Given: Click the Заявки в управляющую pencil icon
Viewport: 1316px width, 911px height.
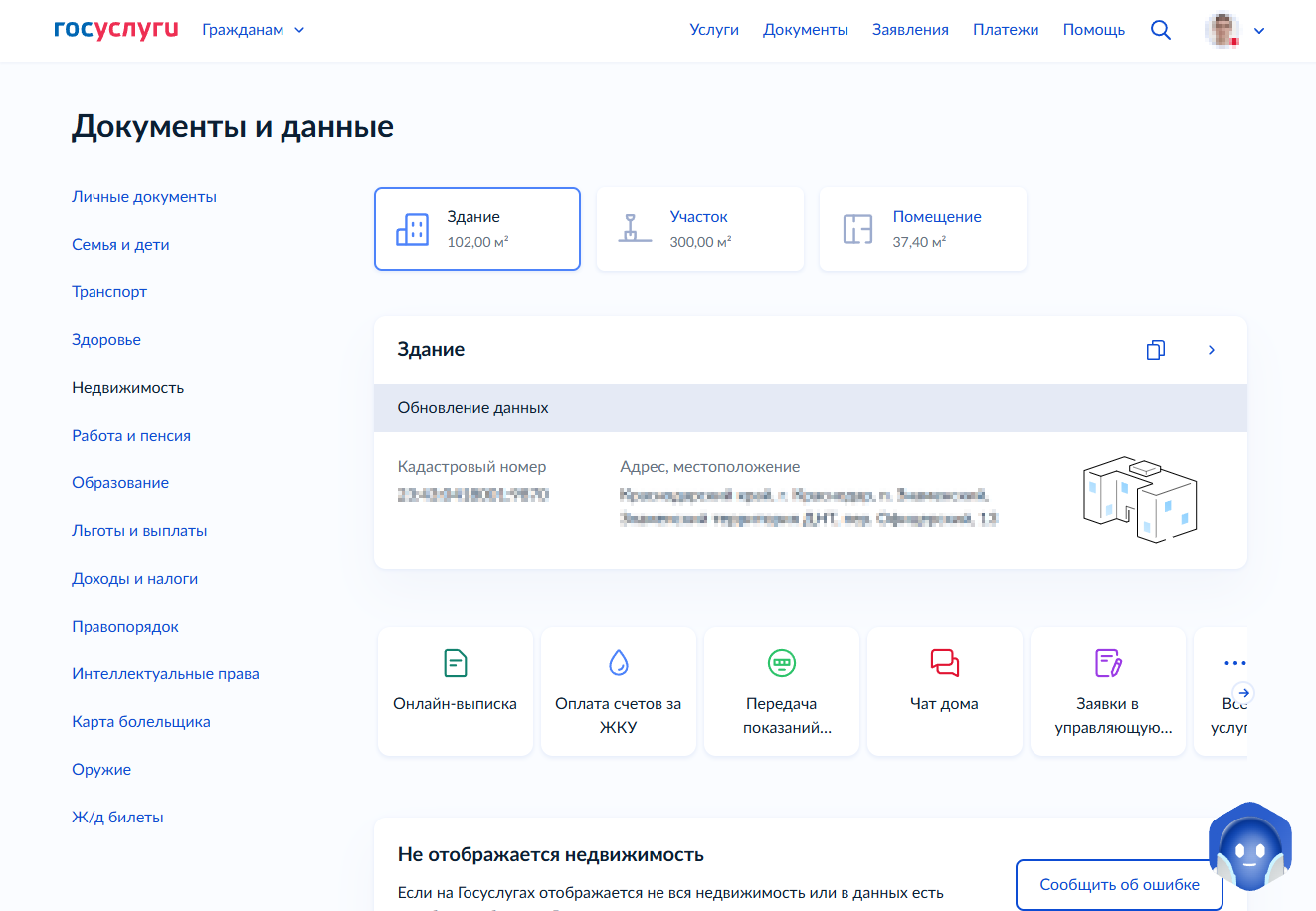Looking at the screenshot, I should coord(1108,663).
